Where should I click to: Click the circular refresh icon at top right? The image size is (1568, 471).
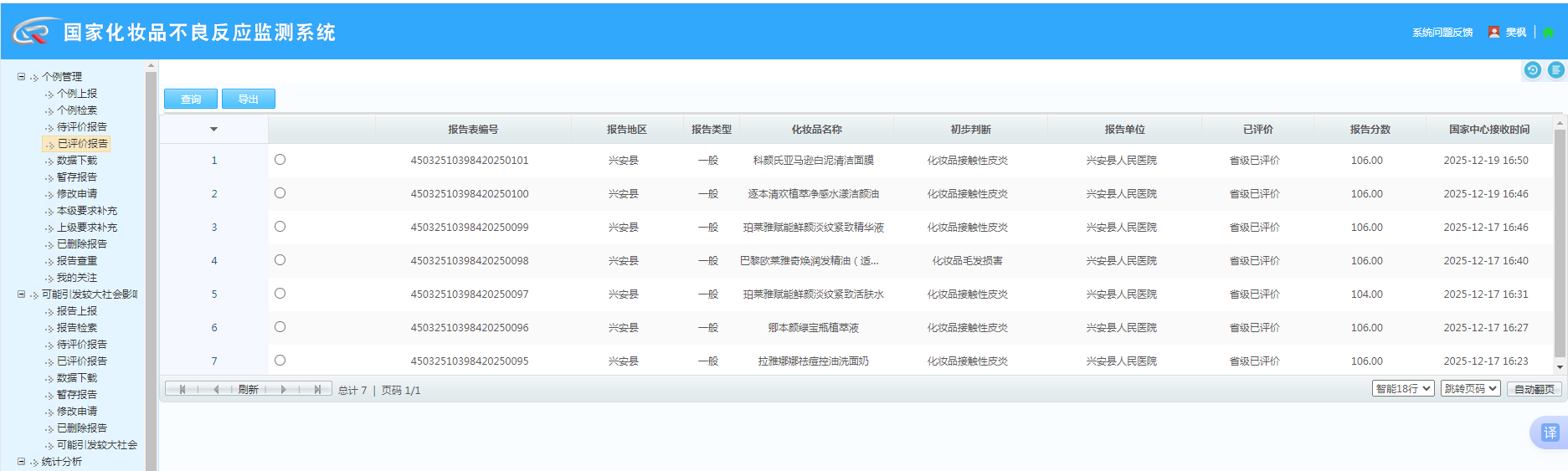[x=1532, y=70]
